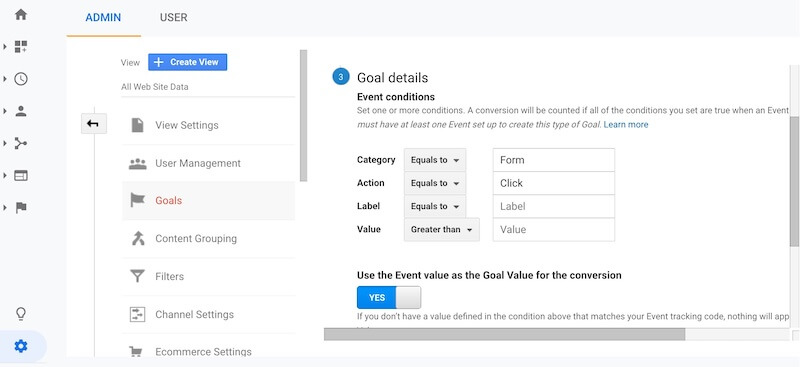Click the User Management people icon
The width and height of the screenshot is (800, 367).
pyautogui.click(x=137, y=164)
